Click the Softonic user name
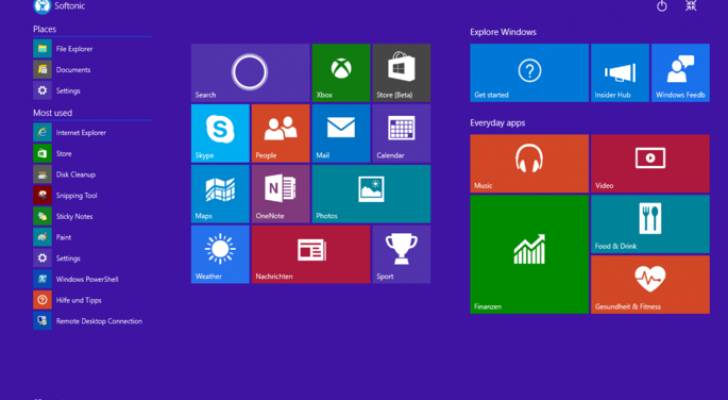The width and height of the screenshot is (728, 400). coord(70,6)
